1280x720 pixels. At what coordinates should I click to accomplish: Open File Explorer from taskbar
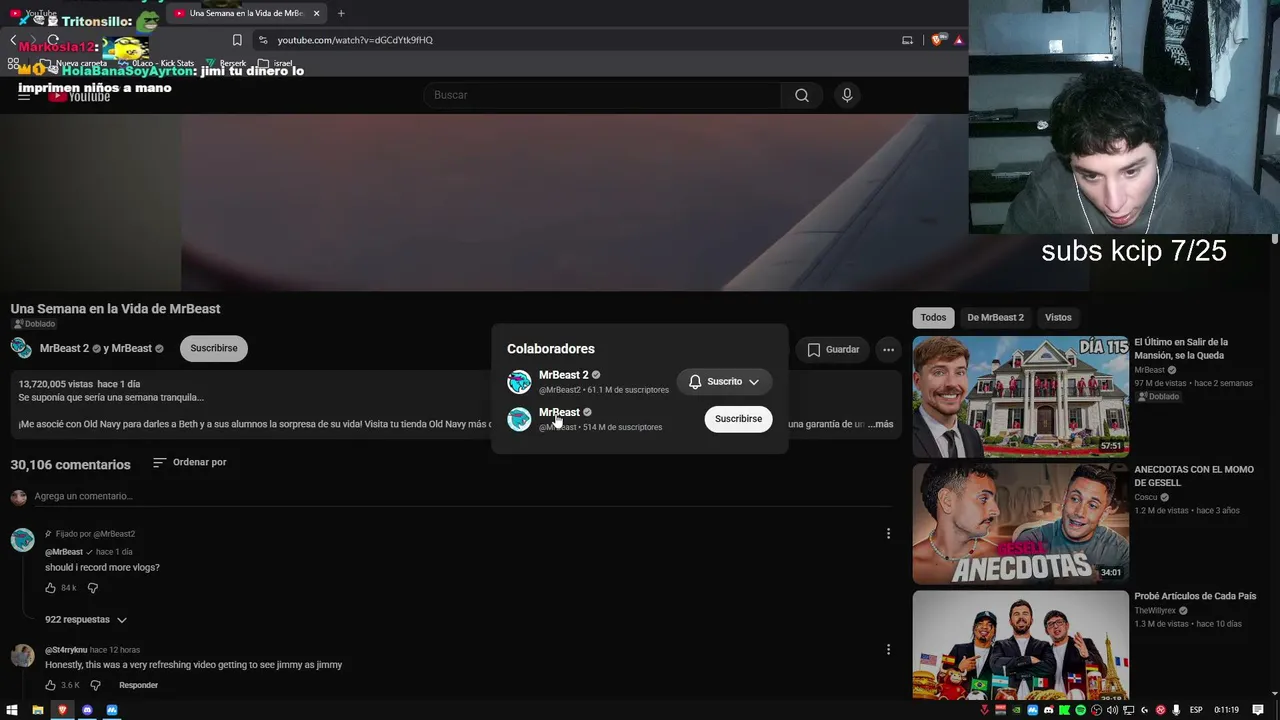(37, 710)
